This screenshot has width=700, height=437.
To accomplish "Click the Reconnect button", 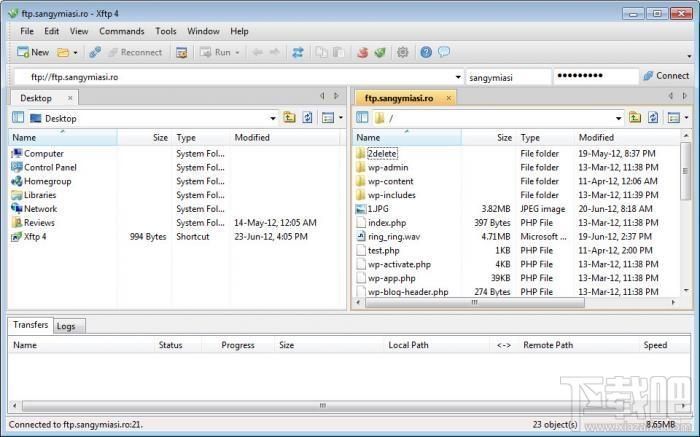I will [135, 53].
